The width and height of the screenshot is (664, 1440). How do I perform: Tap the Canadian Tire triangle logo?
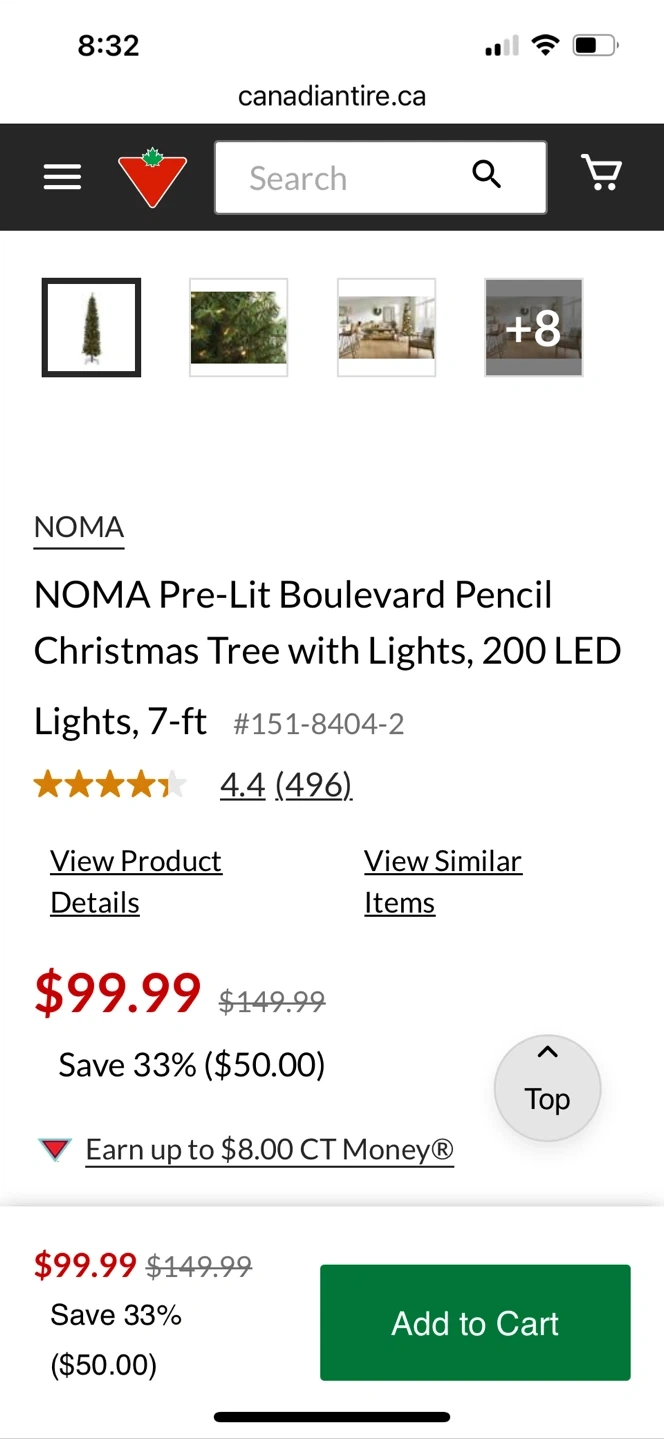[x=152, y=178]
